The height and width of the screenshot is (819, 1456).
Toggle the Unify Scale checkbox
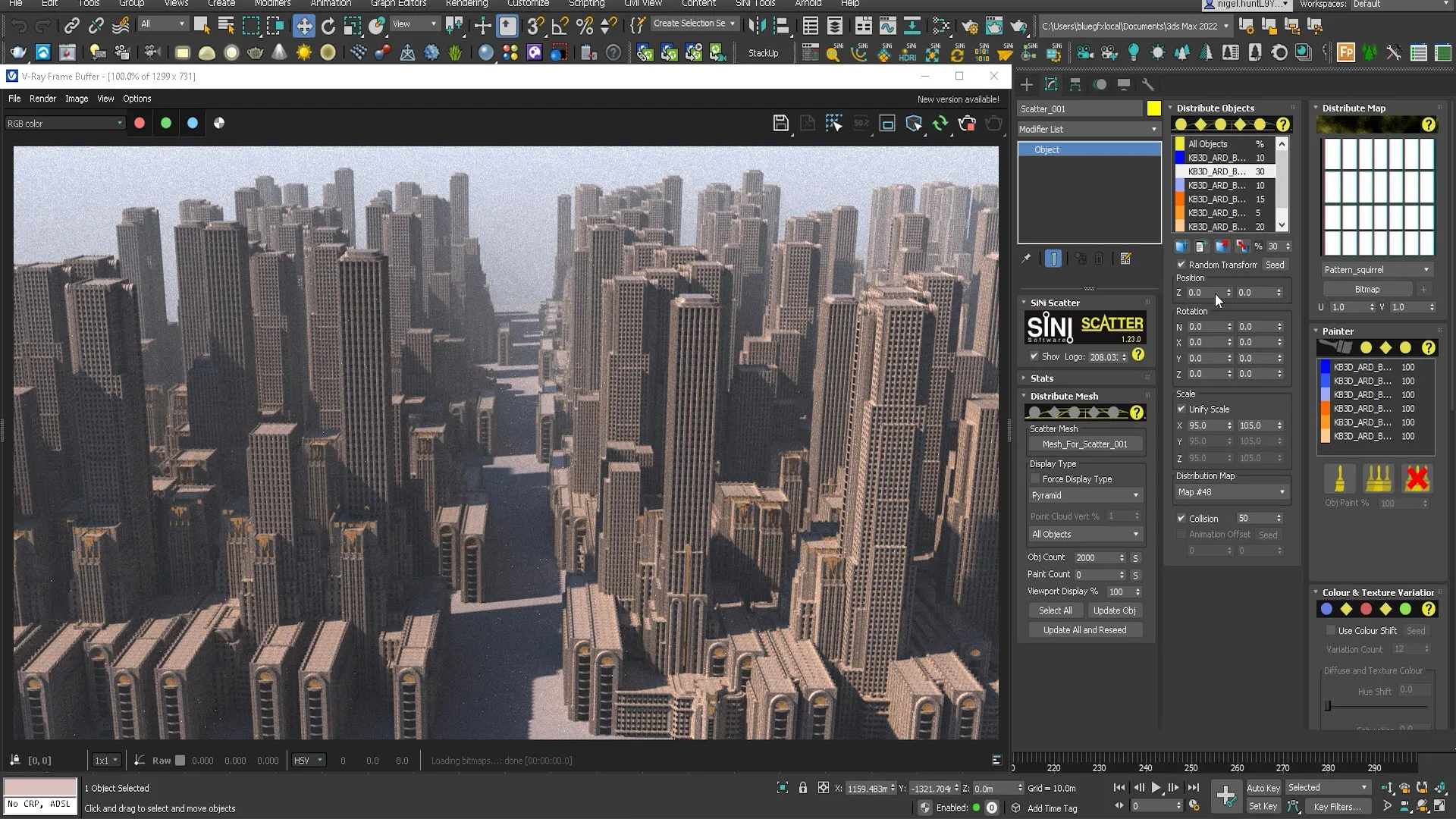tap(1181, 409)
